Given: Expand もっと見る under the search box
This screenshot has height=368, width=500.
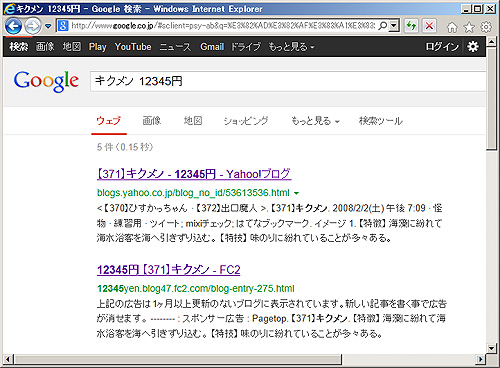Looking at the screenshot, I should pyautogui.click(x=315, y=121).
